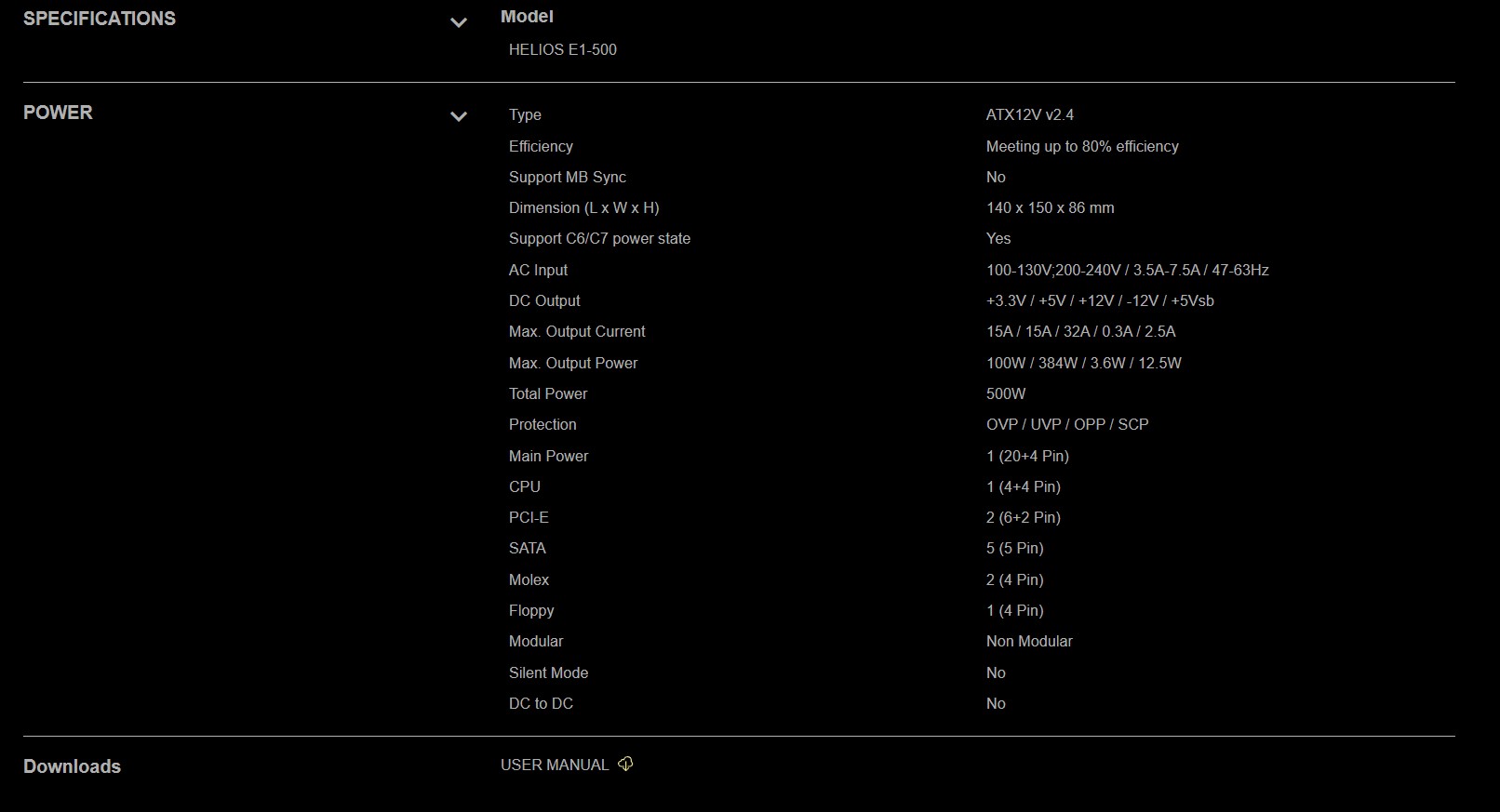This screenshot has width=1500, height=812.
Task: Select the Yes value for C6/C7 power state
Action: (998, 238)
